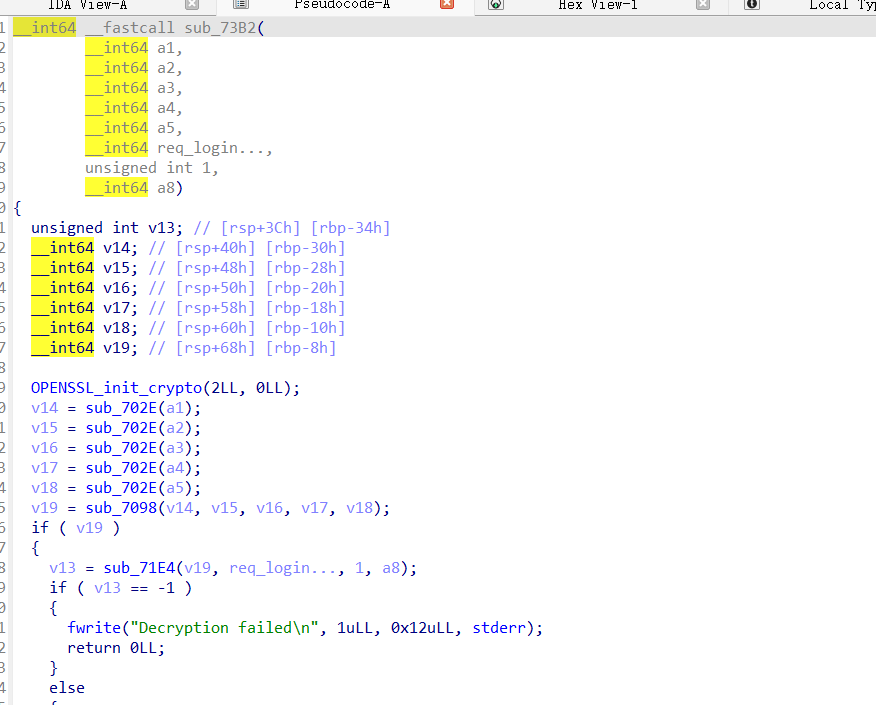Select parameter a8 in the function signature

(x=166, y=188)
